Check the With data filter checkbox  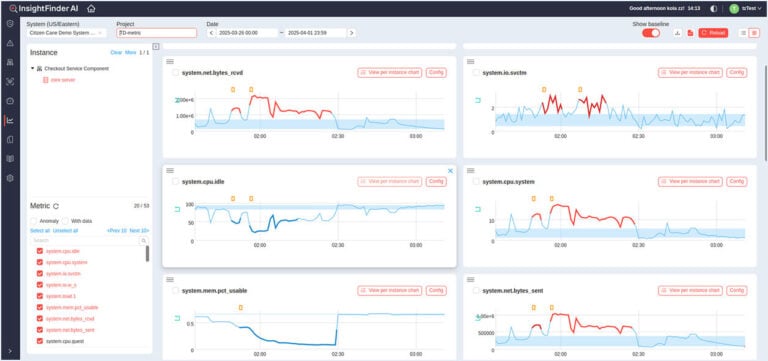(65, 221)
